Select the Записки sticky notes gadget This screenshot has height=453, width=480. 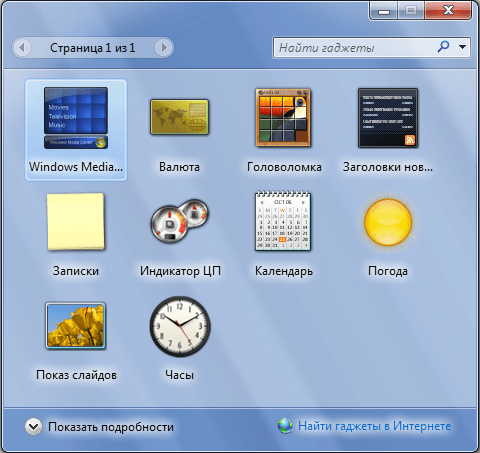click(x=76, y=233)
